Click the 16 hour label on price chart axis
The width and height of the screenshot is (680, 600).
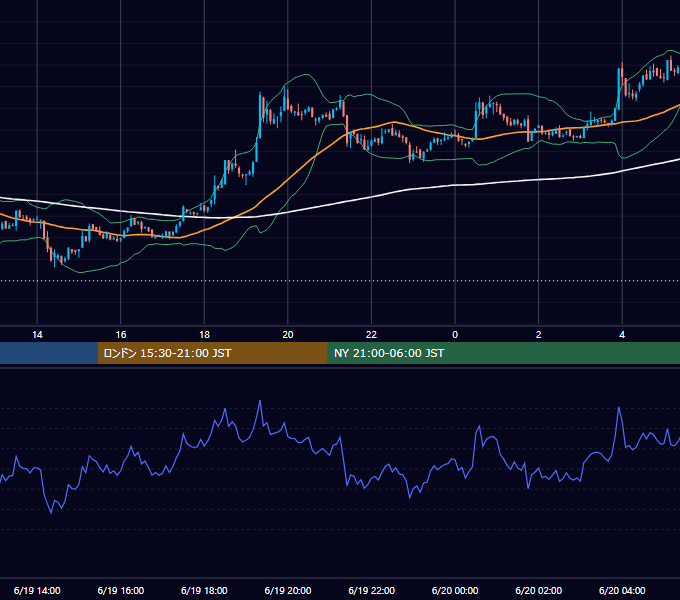coord(121,335)
